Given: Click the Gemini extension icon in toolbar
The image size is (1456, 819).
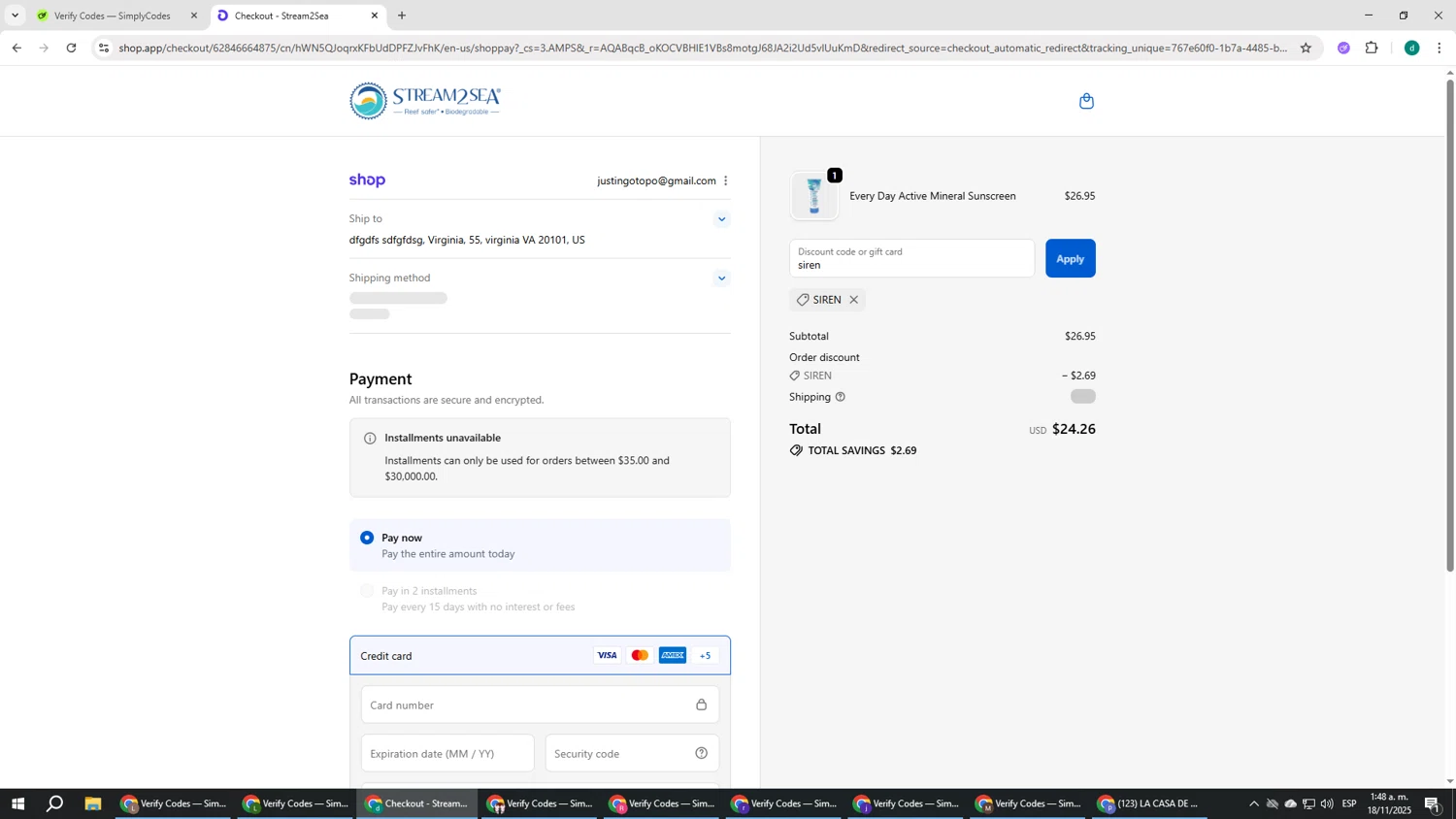Looking at the screenshot, I should pos(1343,48).
